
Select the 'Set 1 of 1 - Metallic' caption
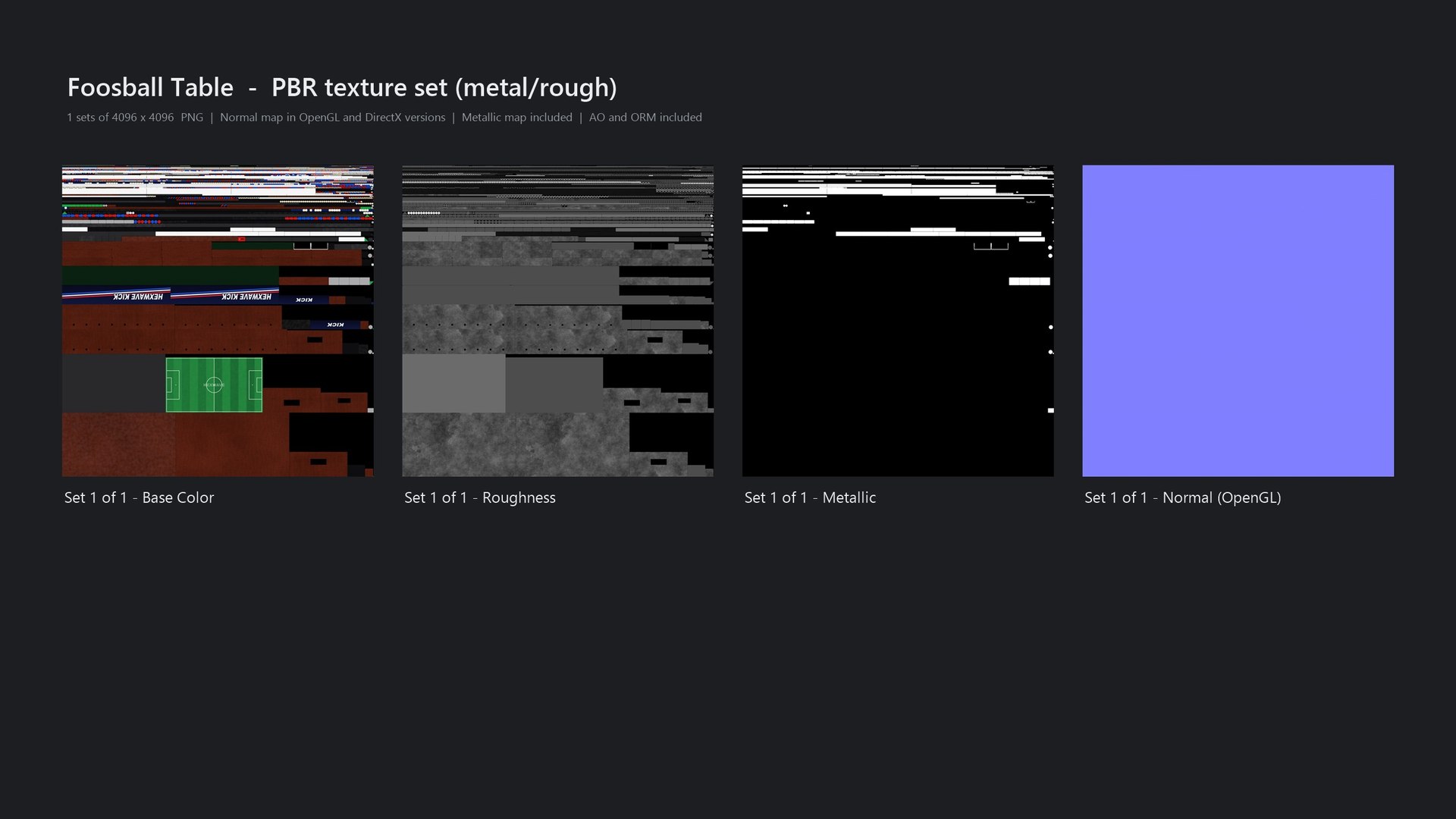(x=810, y=497)
